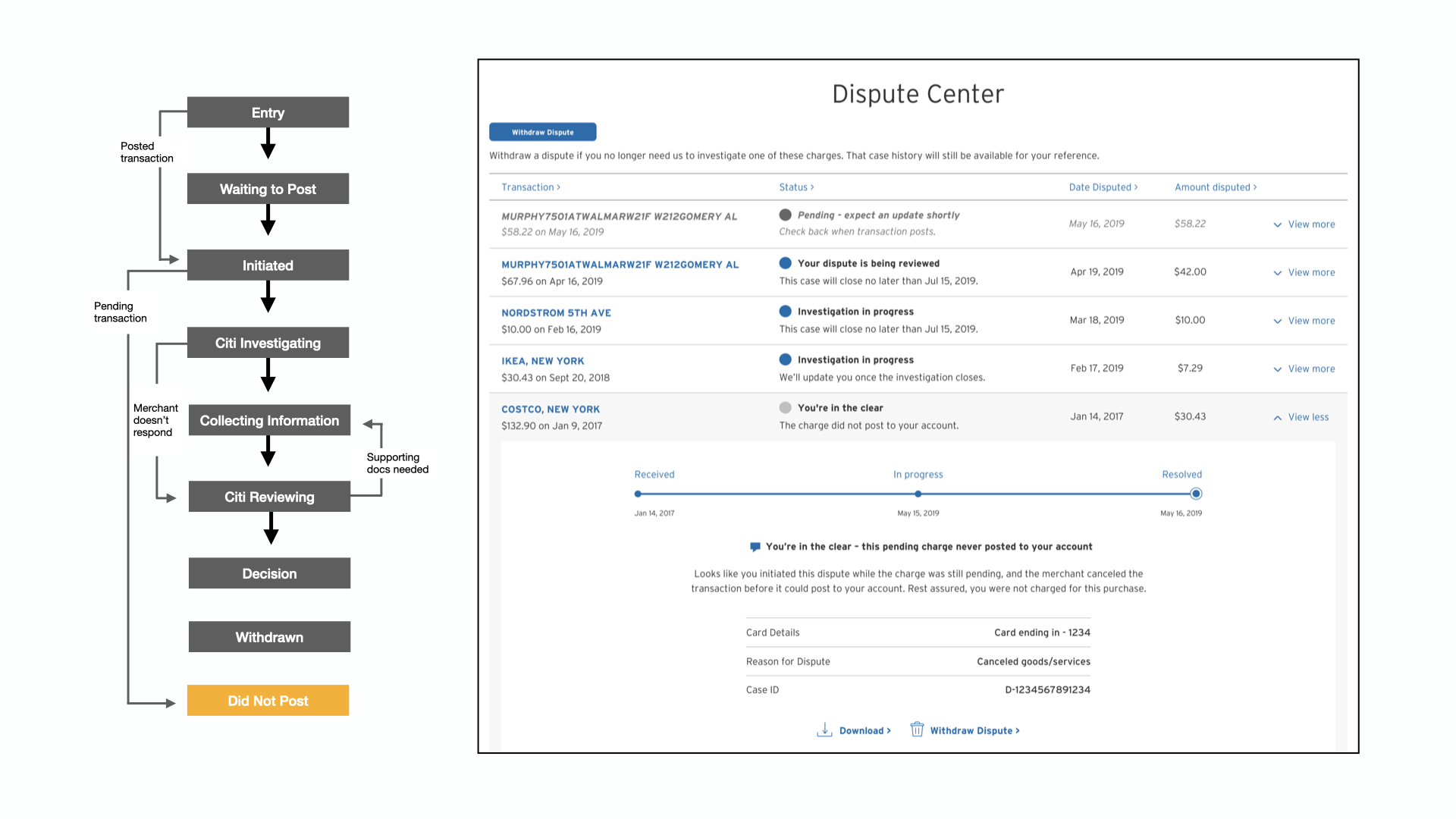Open the NORDSTROM 5TH AVE transaction link

556,313
